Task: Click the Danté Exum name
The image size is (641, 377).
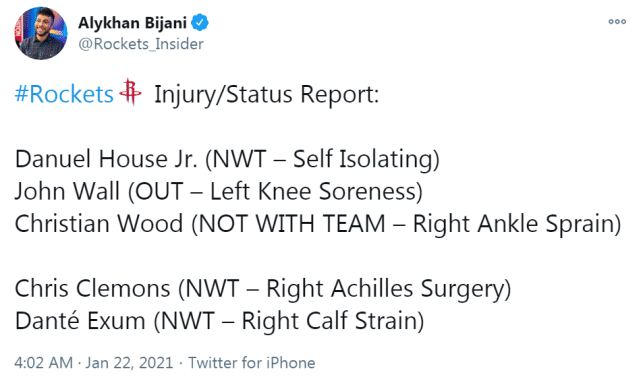Action: [80, 321]
